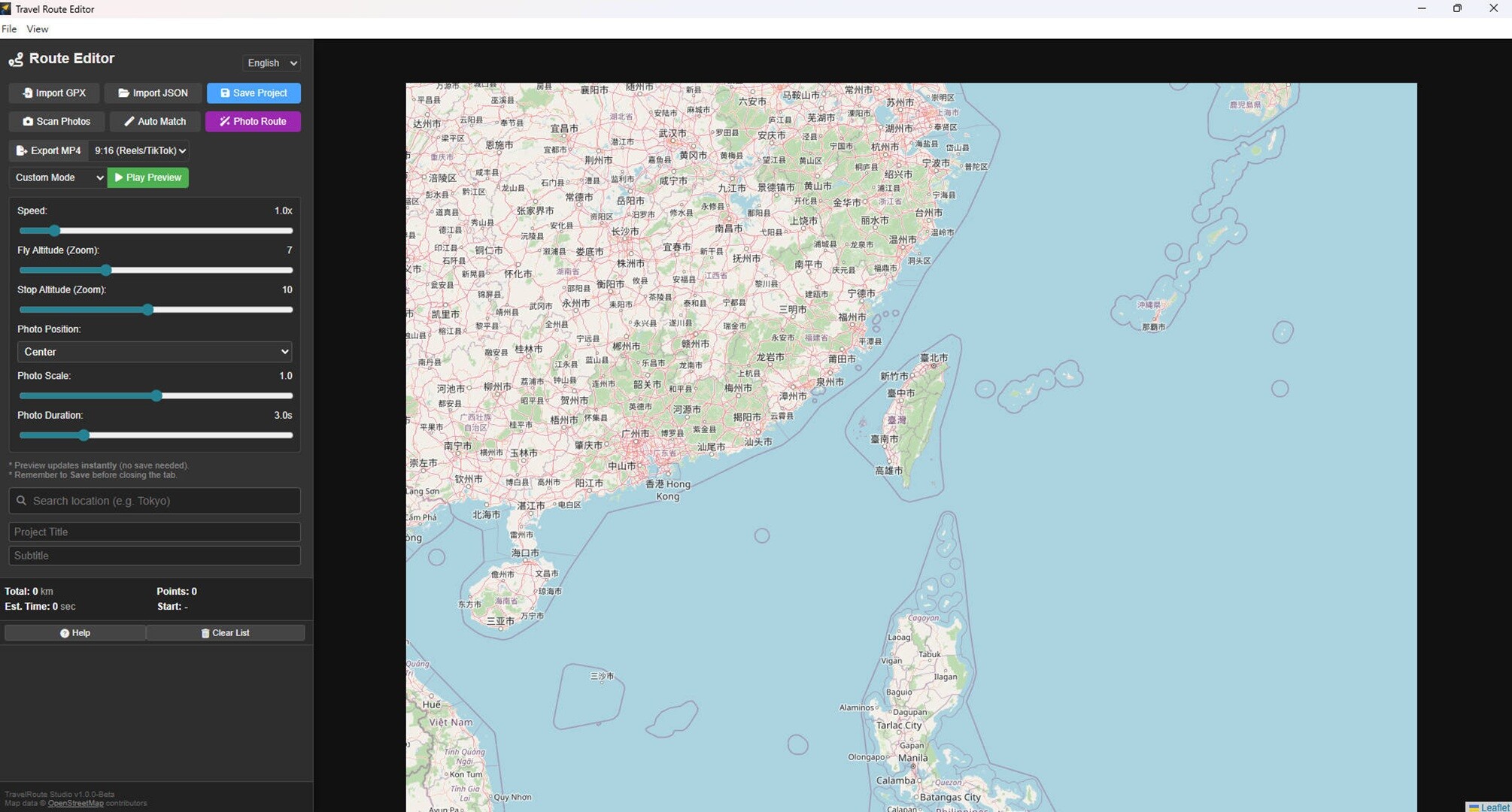The width and height of the screenshot is (1512, 812).
Task: Click the Import GPX button
Action: pos(55,92)
